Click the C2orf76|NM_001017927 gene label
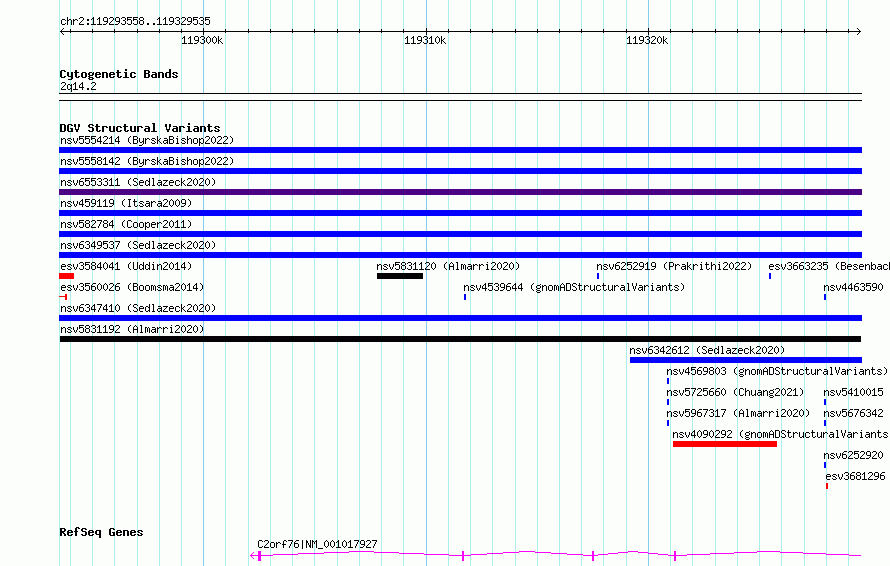This screenshot has width=890, height=566. [317, 544]
